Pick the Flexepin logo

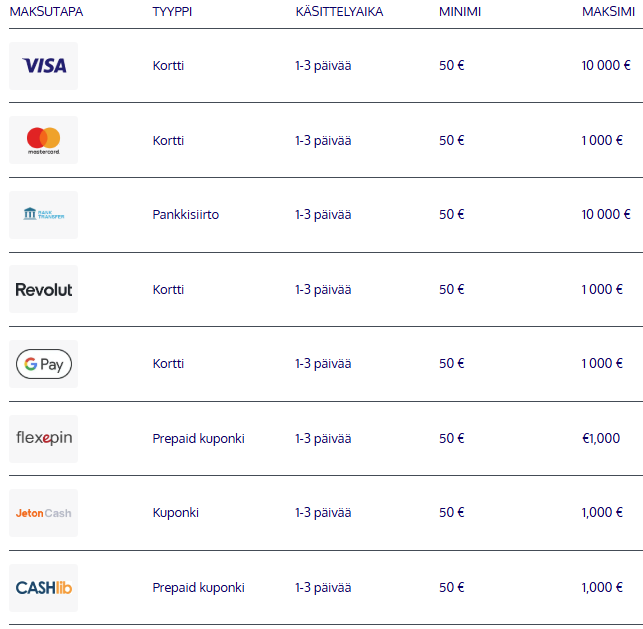(43, 438)
